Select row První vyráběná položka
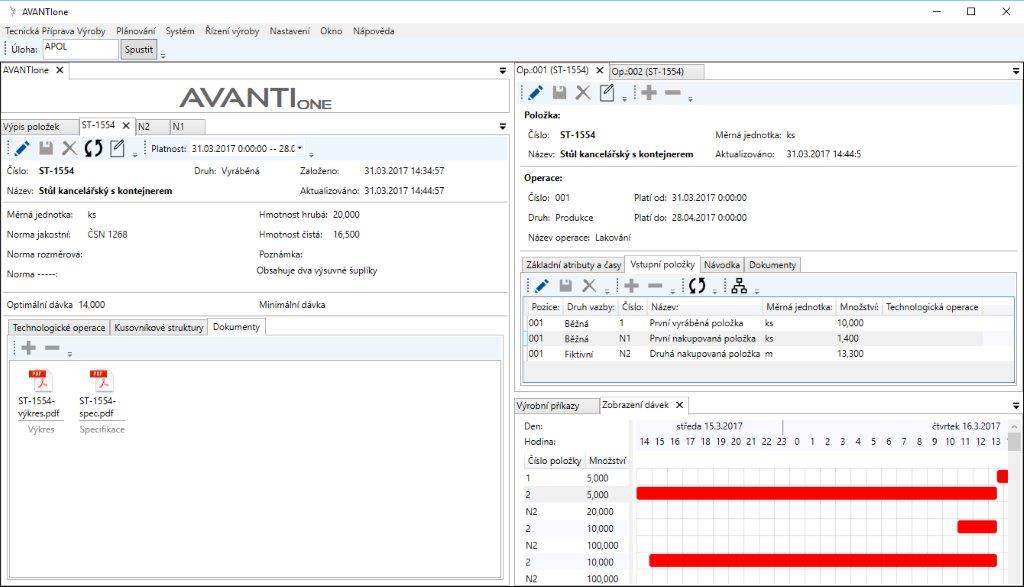 coord(754,323)
